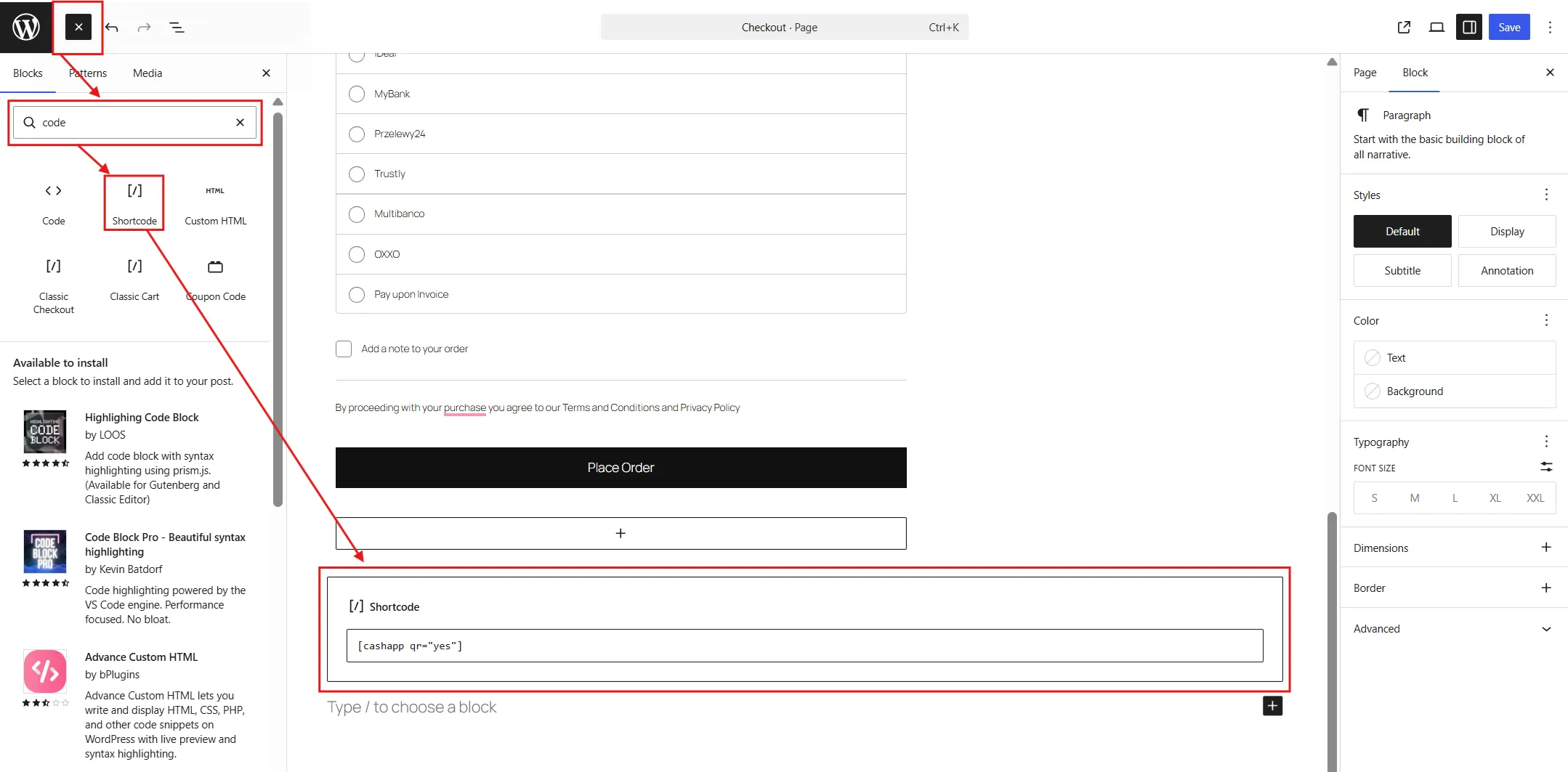
Task: Insert the Custom HTML block
Action: click(x=215, y=204)
